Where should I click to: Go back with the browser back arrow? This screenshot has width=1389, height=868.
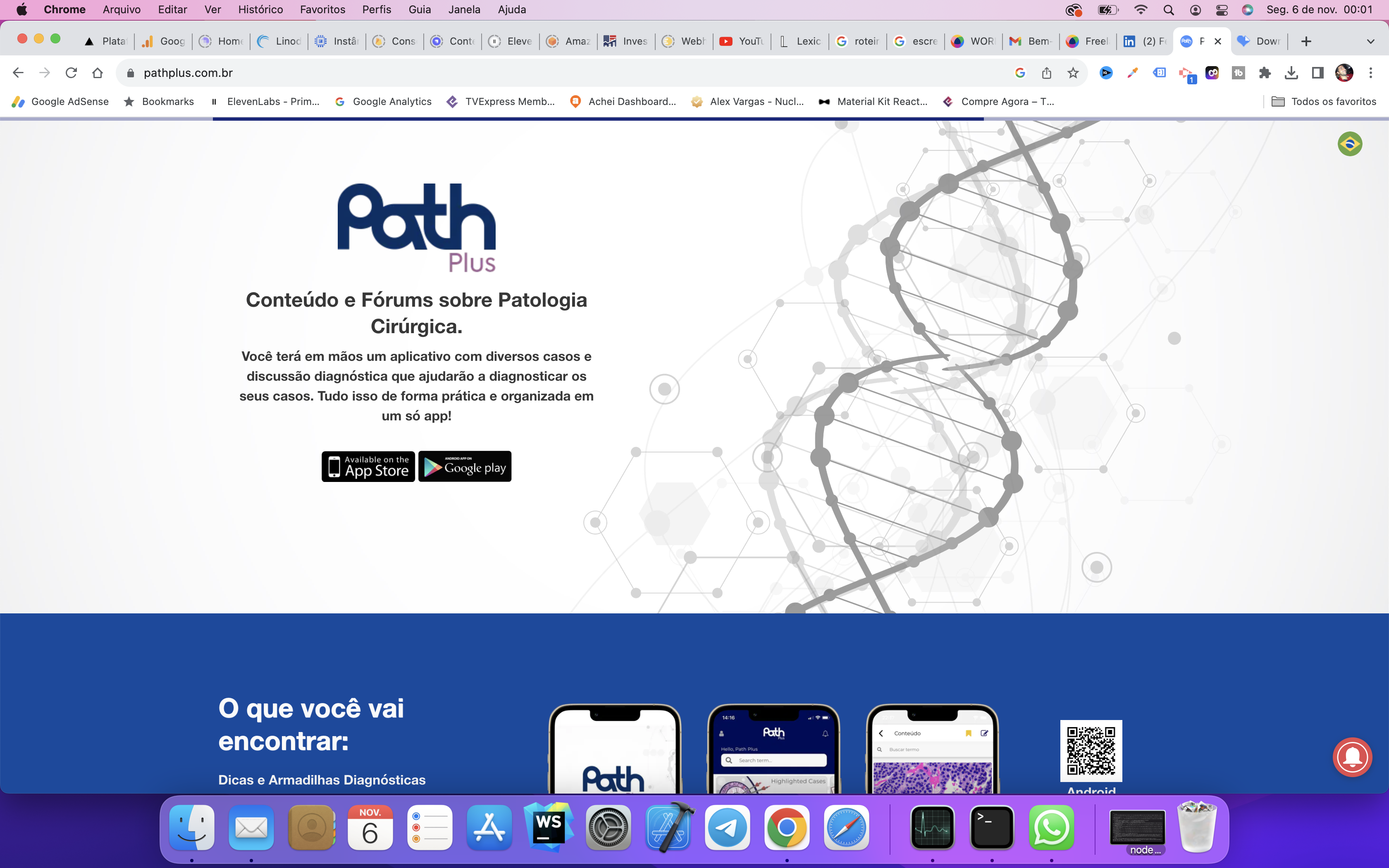[18, 73]
